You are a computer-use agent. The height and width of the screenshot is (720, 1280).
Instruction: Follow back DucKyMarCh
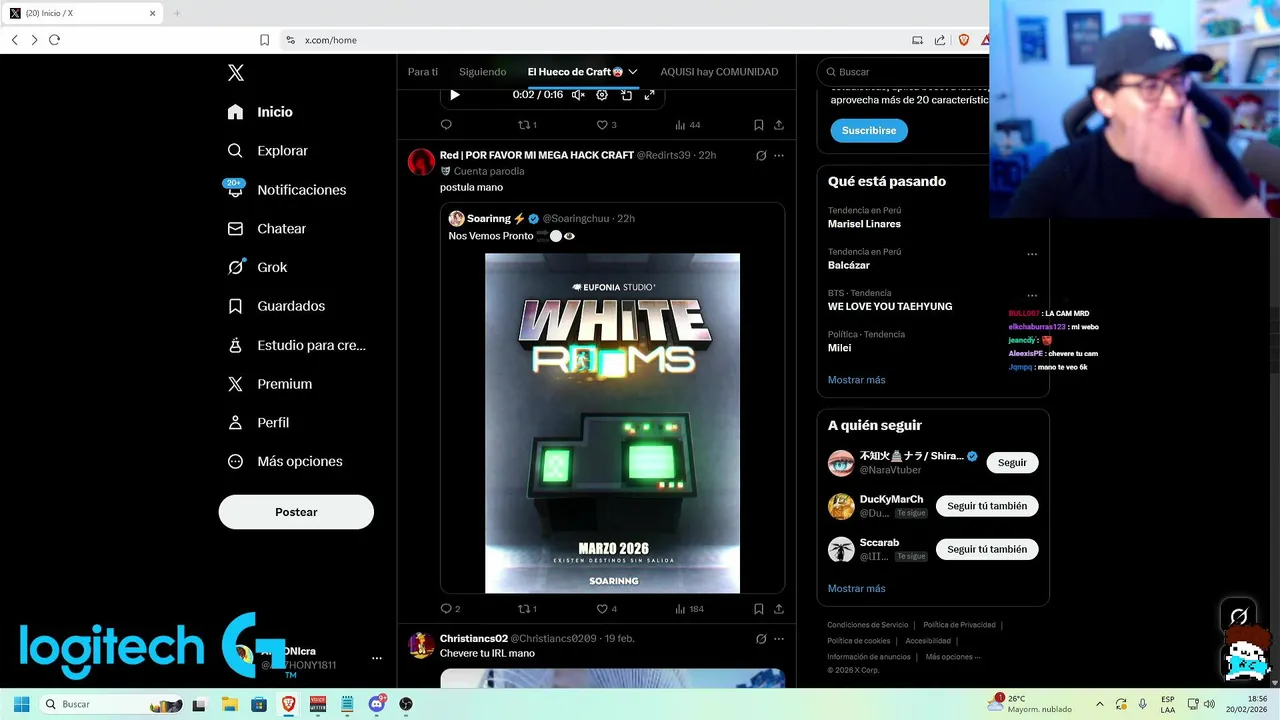coord(987,506)
